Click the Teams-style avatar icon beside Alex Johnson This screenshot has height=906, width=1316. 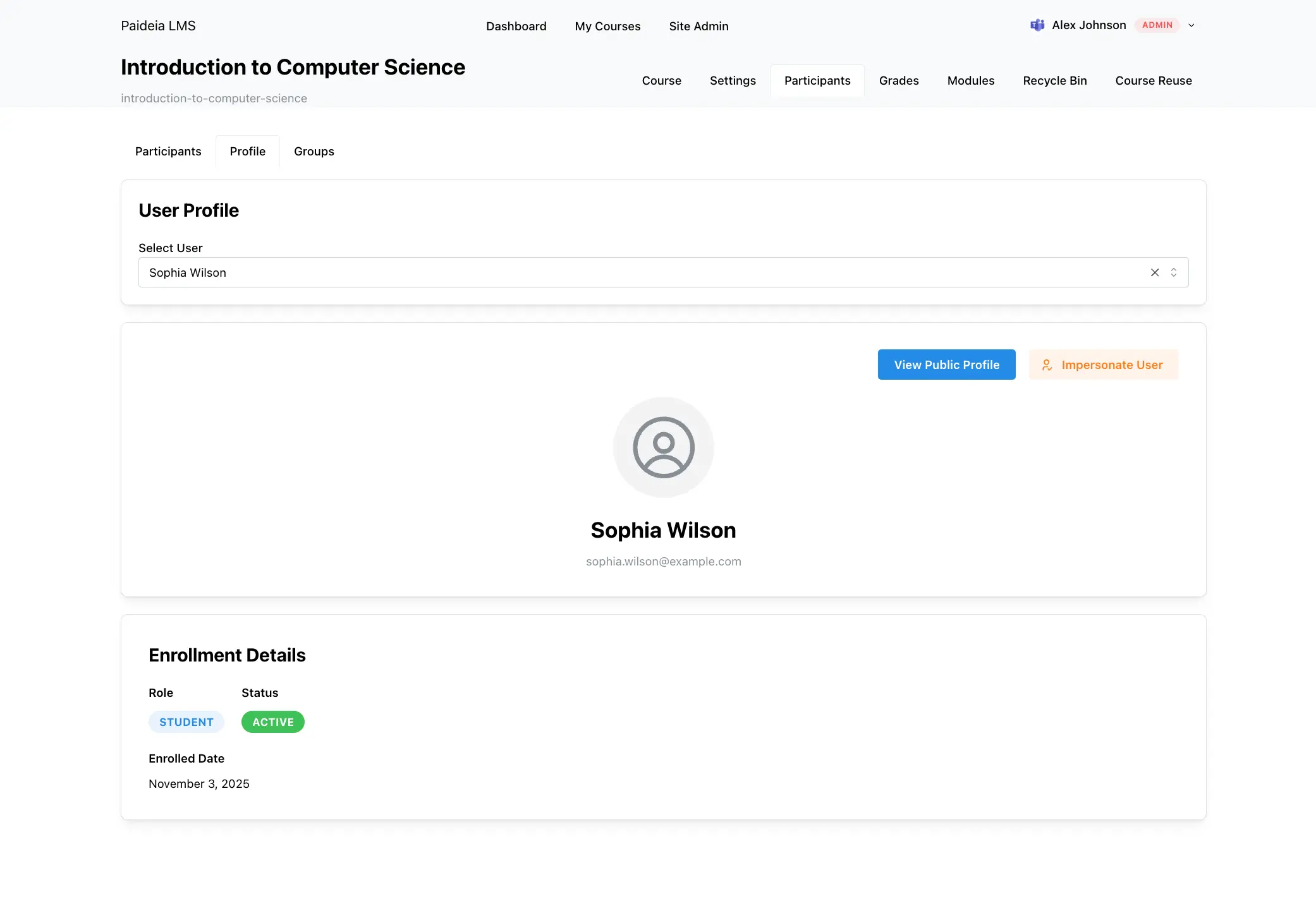coord(1037,25)
